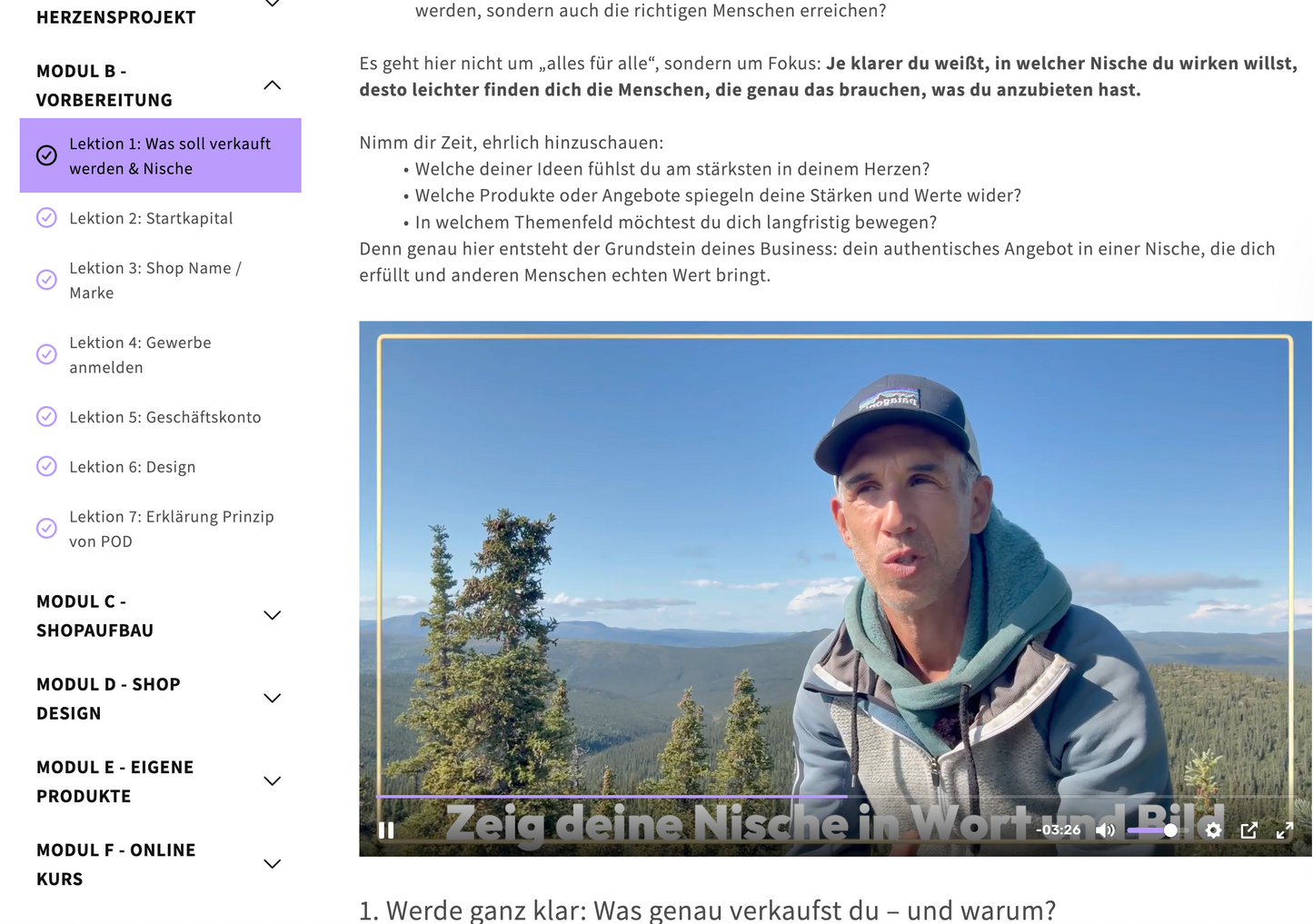Pause the lesson video
The height and width of the screenshot is (924, 1313).
coord(386,830)
